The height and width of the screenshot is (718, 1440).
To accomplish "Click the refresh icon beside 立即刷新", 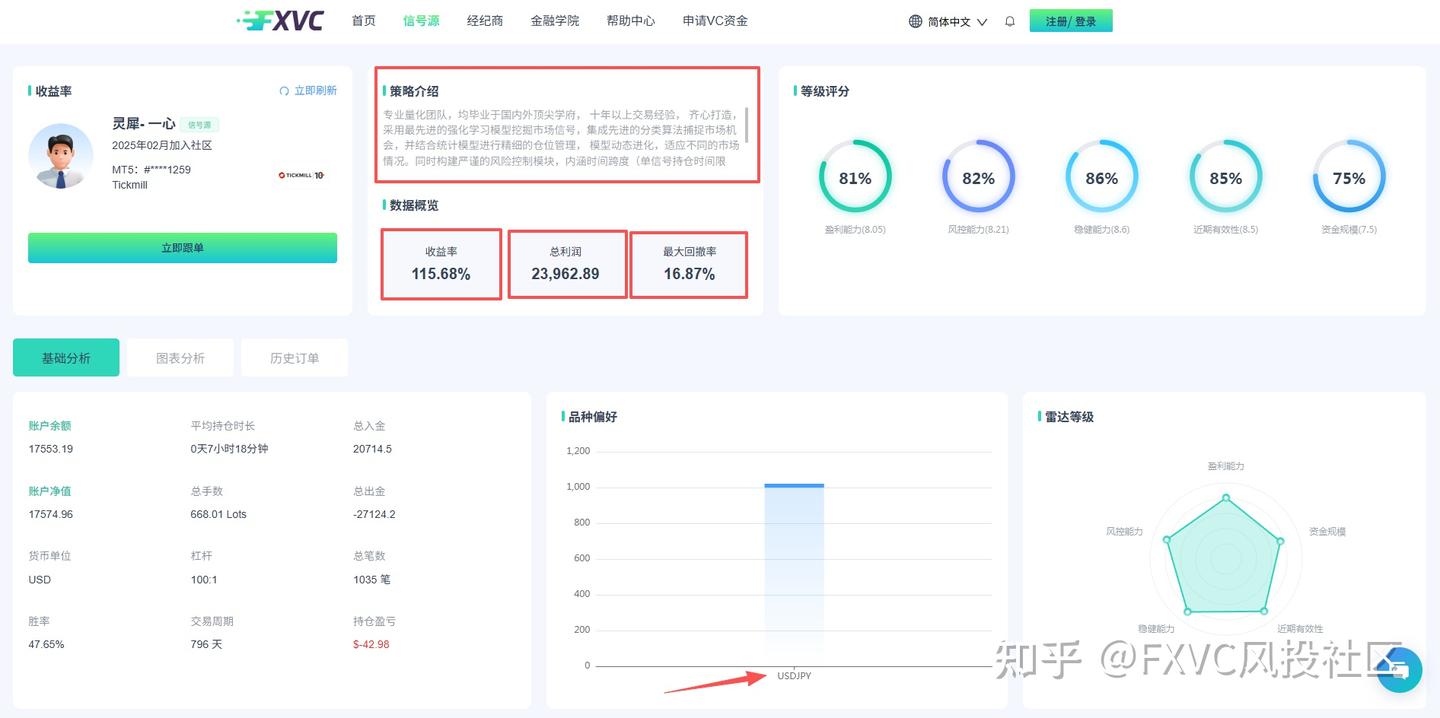I will [x=283, y=90].
